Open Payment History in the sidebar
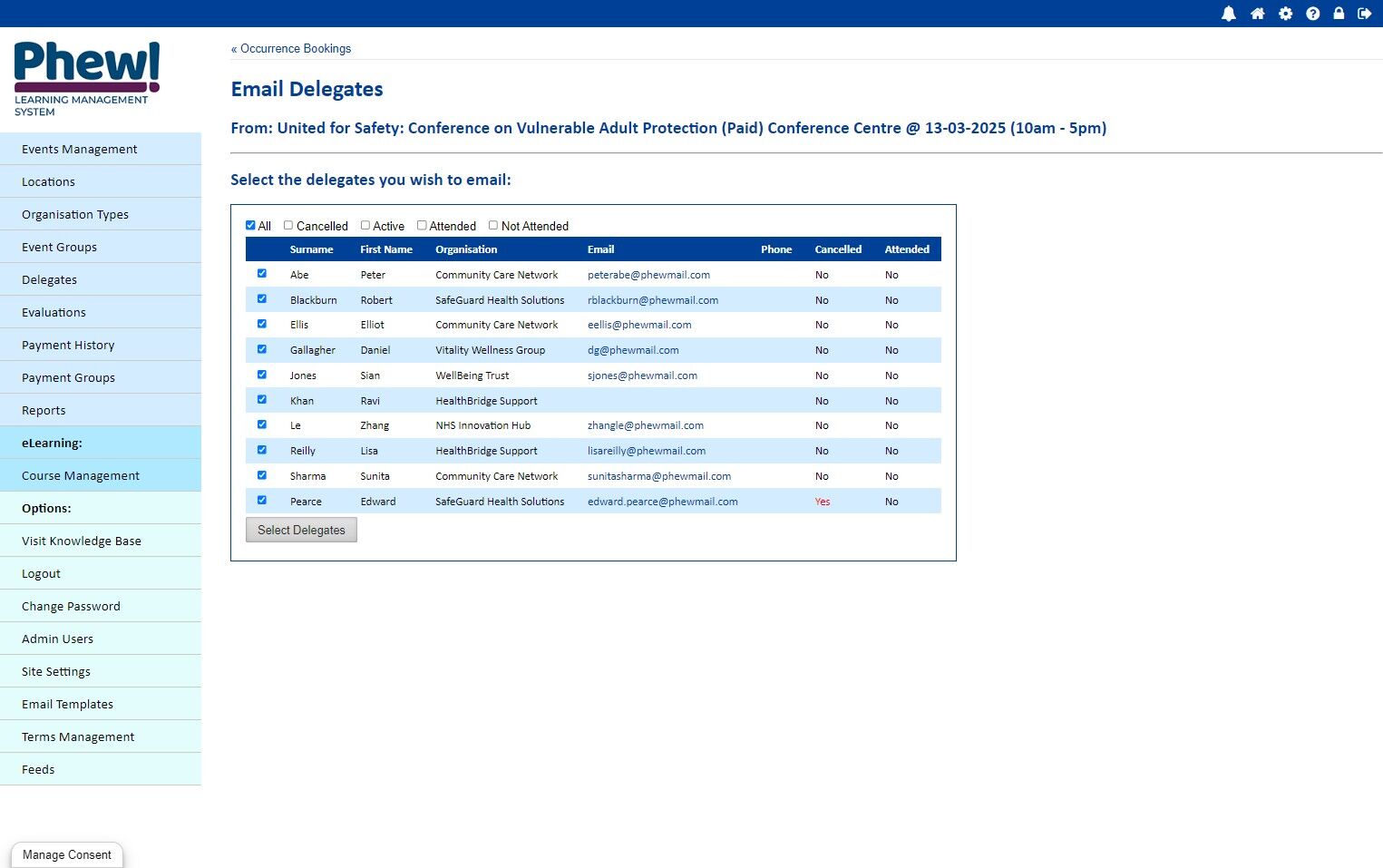 101,345
